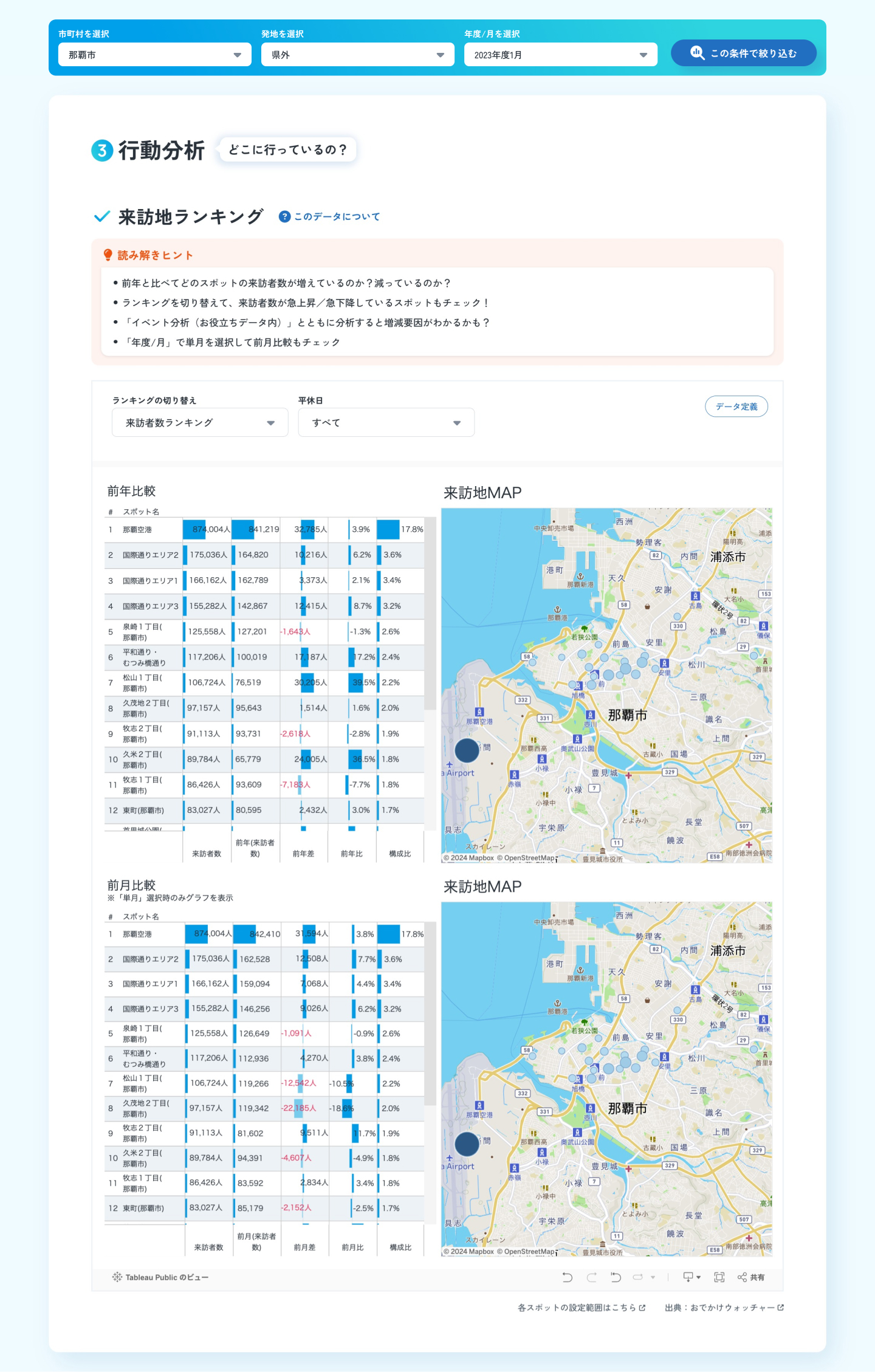Open the download icon menu in Tableau toolbar
This screenshot has height=1372, width=875.
coord(691,1277)
